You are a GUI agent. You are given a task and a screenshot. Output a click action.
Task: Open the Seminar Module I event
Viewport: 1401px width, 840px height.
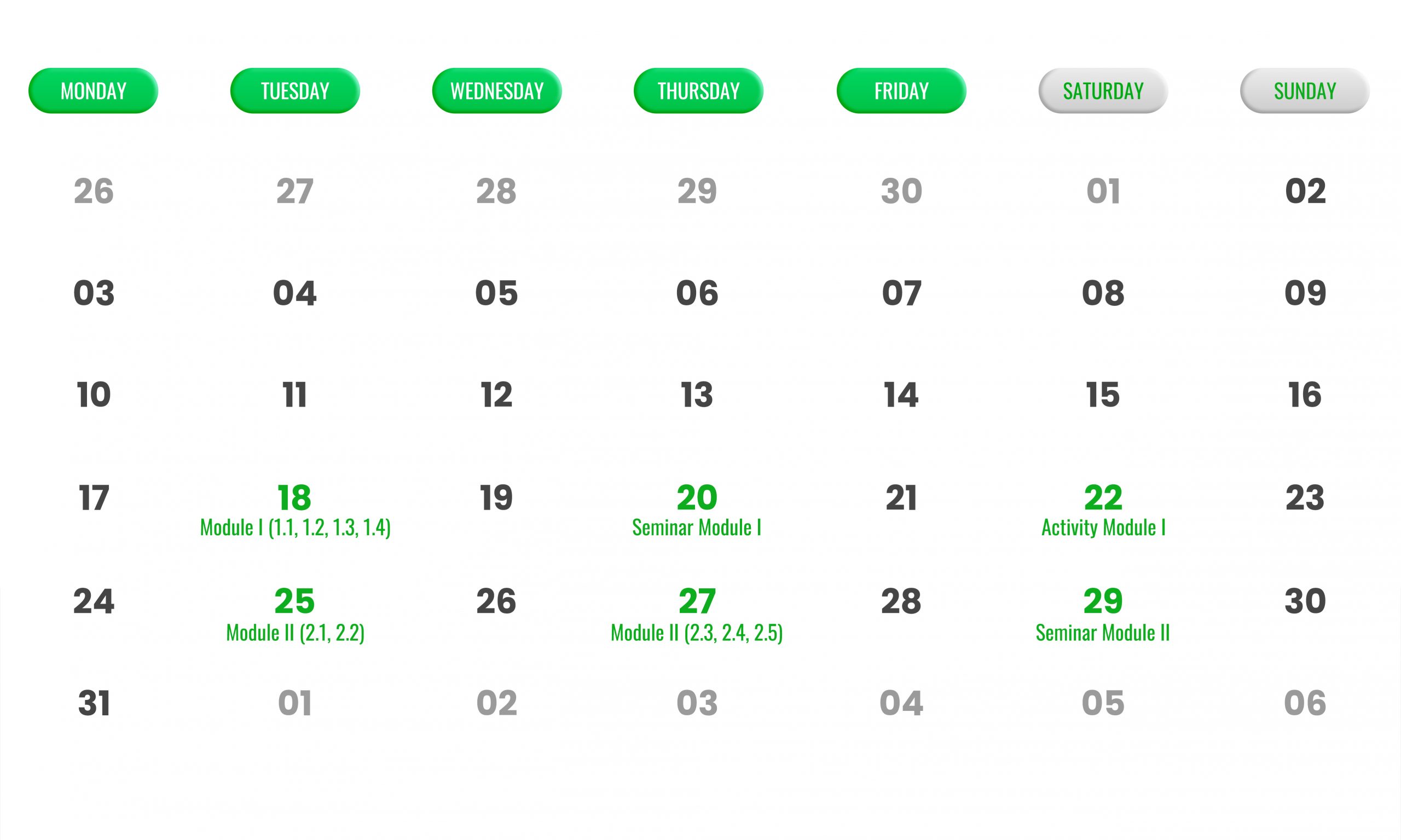coord(697,528)
